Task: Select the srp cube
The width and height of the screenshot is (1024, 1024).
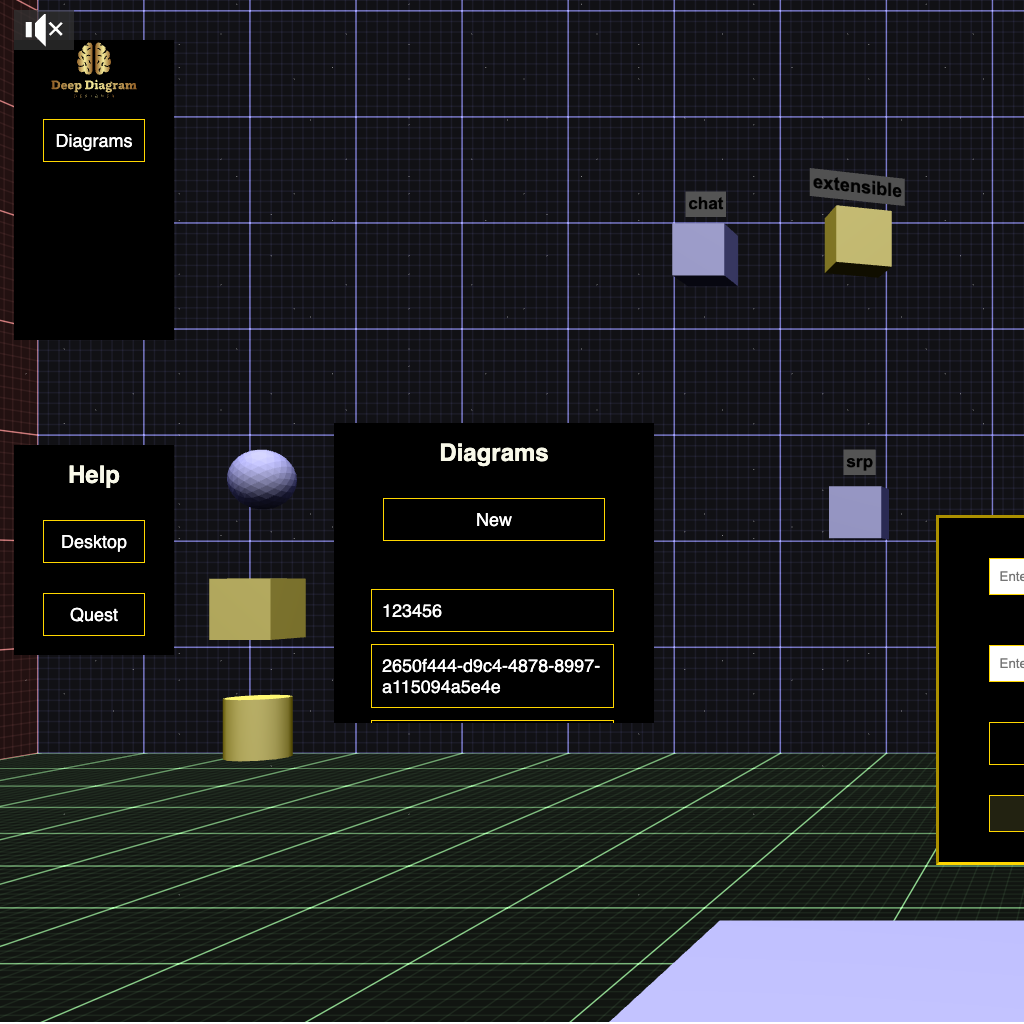Action: [x=856, y=512]
